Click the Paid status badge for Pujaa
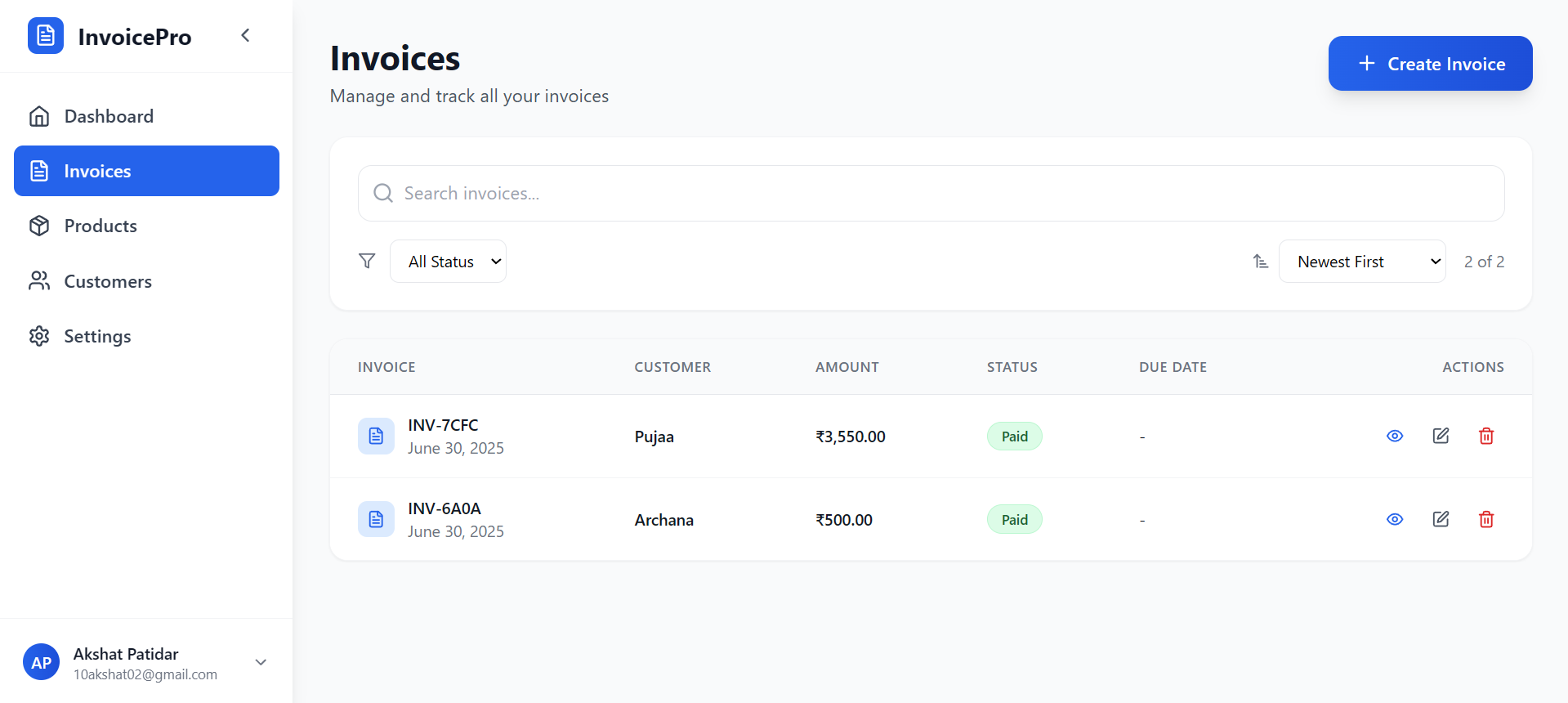This screenshot has width=1568, height=703. [1014, 437]
